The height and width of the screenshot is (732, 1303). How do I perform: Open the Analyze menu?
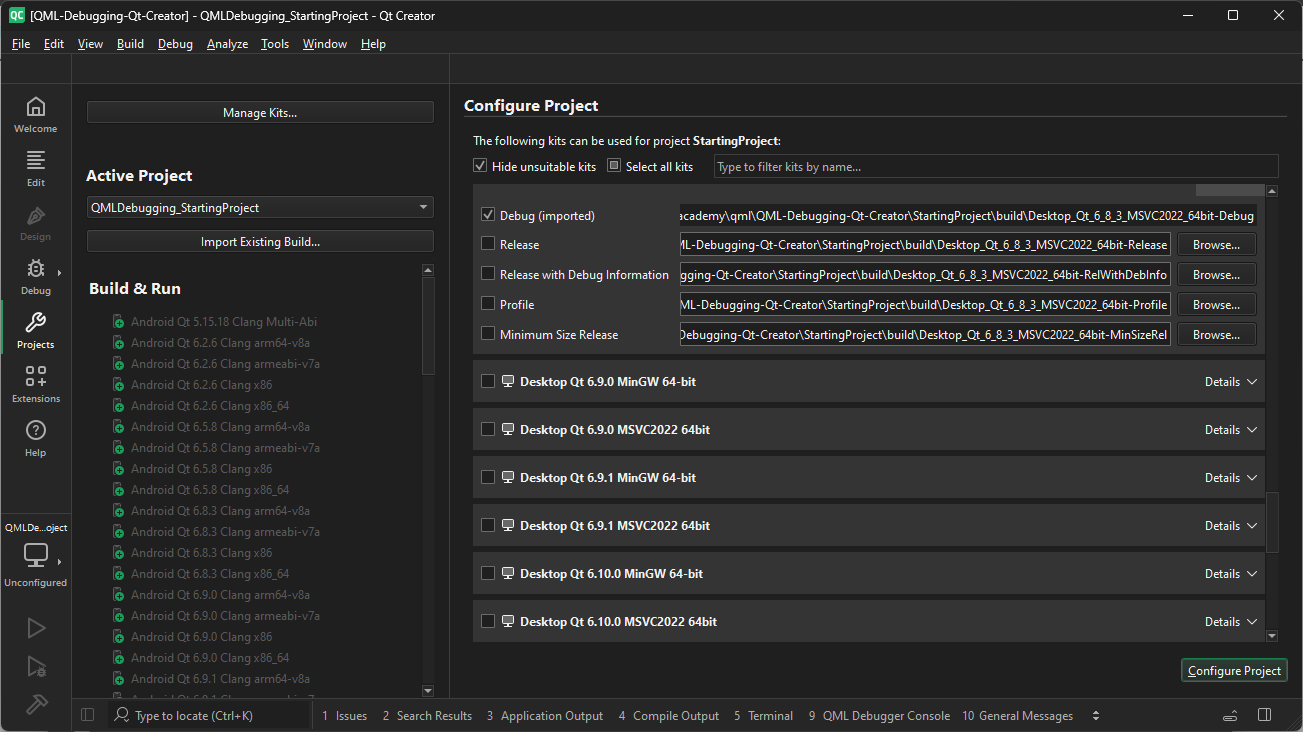coord(227,43)
